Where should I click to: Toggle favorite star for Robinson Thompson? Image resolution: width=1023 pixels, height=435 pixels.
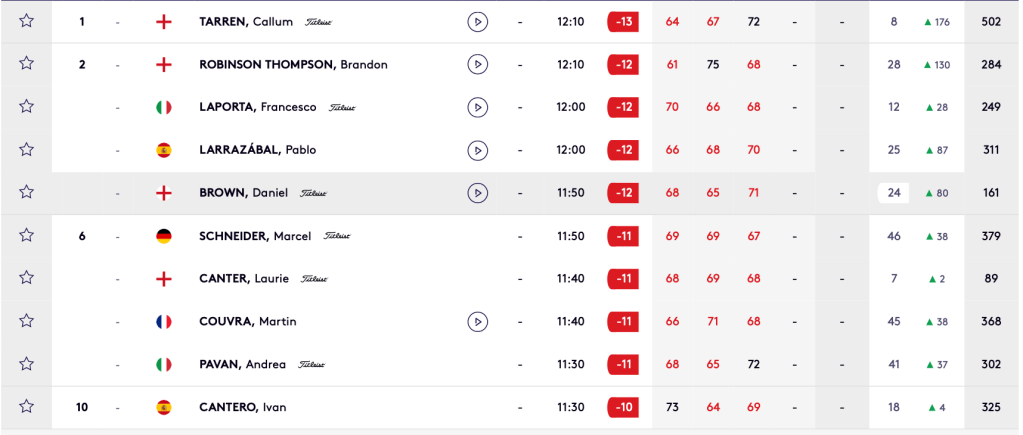click(x=27, y=64)
